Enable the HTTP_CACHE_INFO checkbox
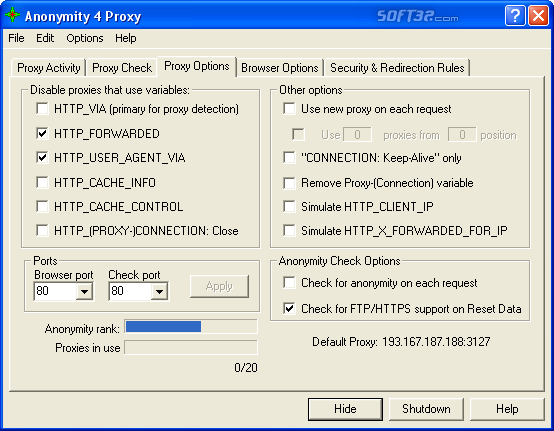554x431 pixels. 42,182
